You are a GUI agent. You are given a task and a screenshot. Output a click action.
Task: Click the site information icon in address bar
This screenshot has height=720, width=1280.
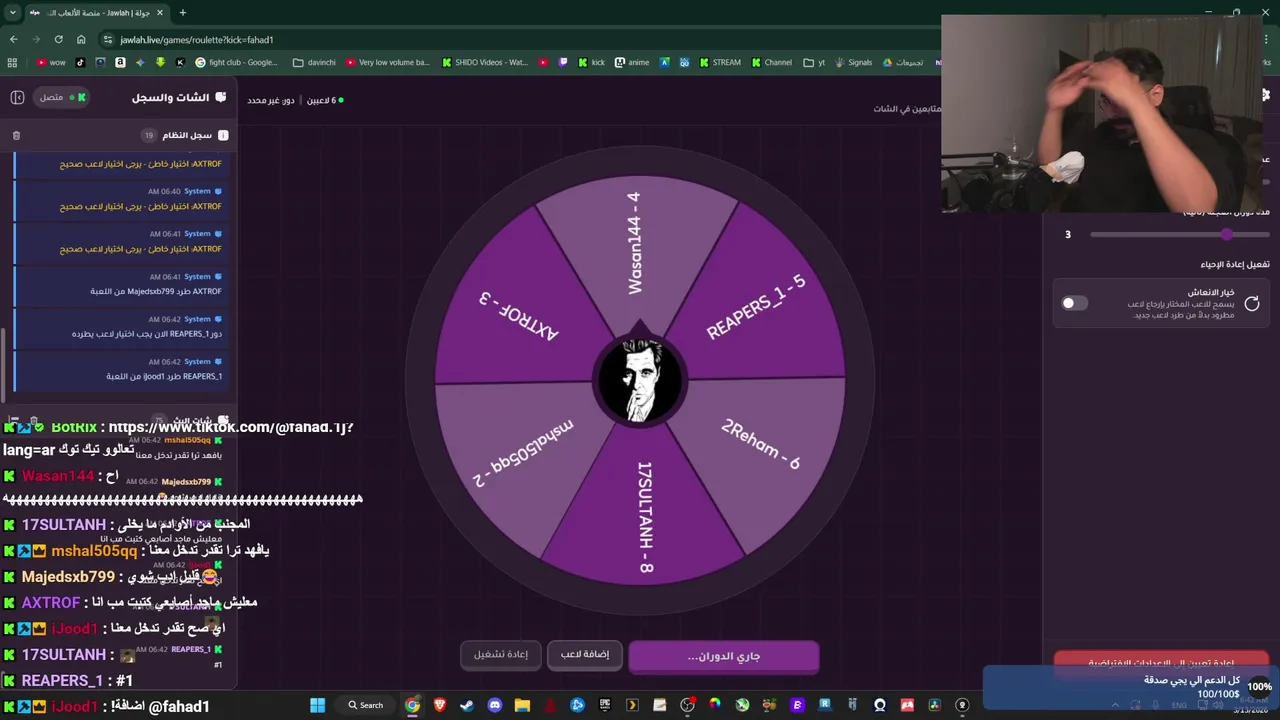pyautogui.click(x=108, y=39)
